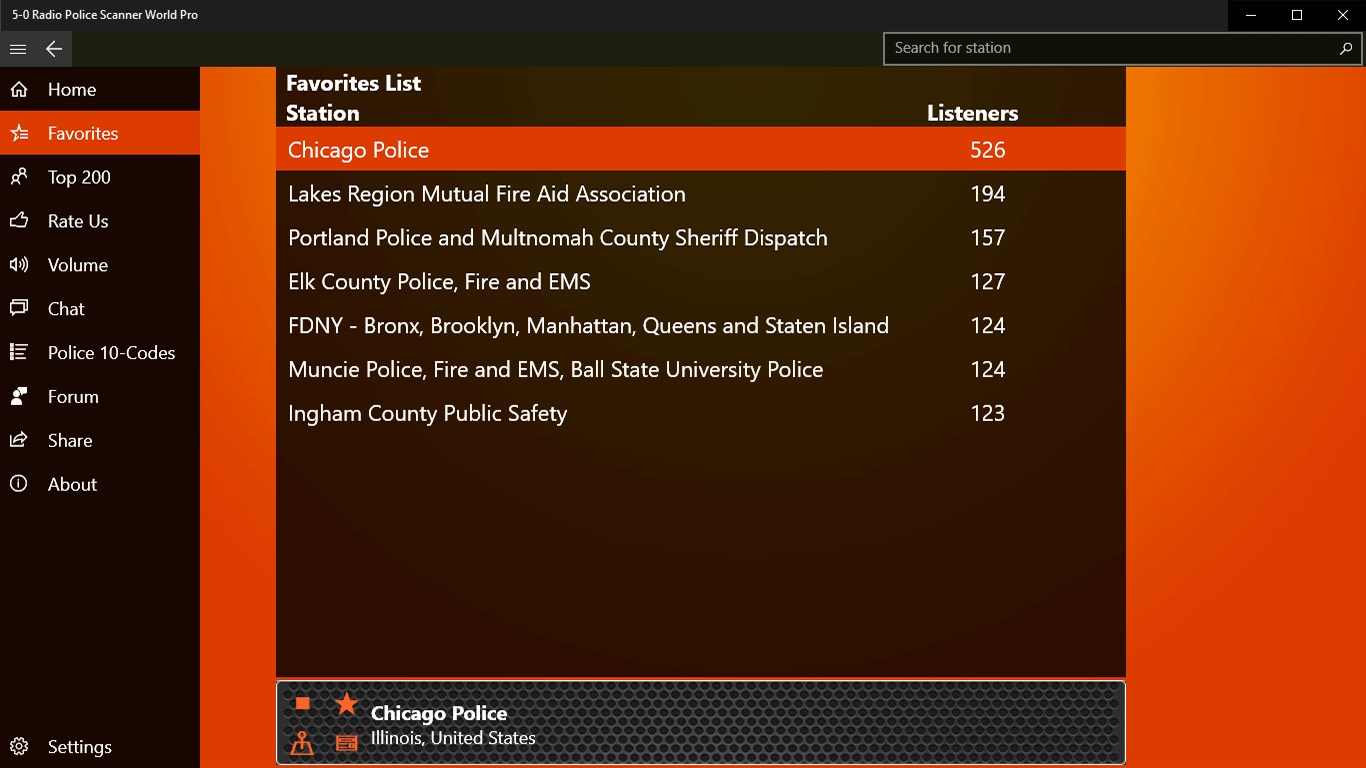Click the Home house icon

click(x=18, y=90)
